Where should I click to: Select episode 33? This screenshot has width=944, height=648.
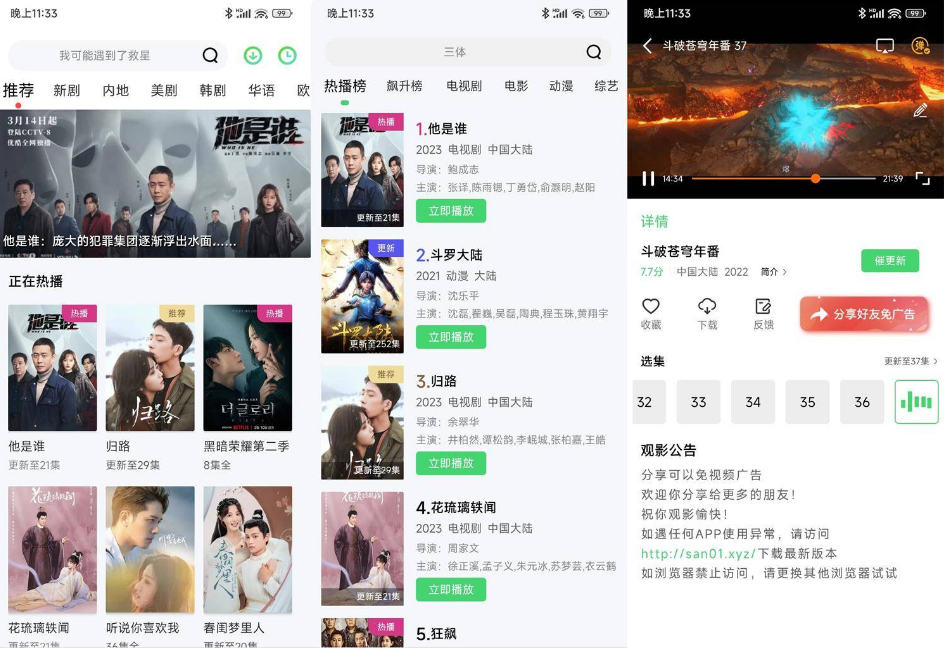698,402
